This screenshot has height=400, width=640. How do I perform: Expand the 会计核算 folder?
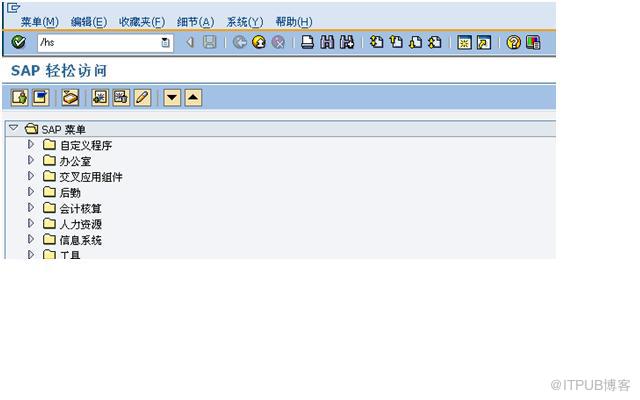click(x=31, y=207)
